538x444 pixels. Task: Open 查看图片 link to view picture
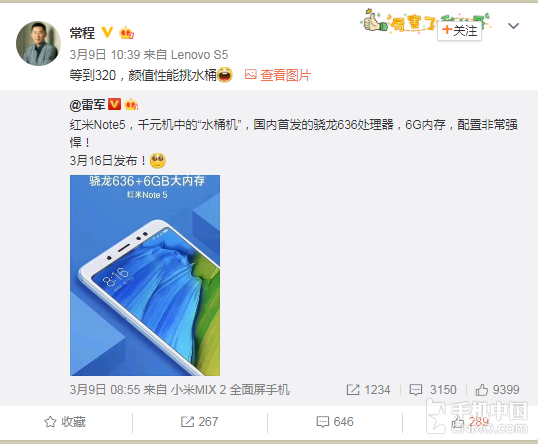click(x=285, y=75)
